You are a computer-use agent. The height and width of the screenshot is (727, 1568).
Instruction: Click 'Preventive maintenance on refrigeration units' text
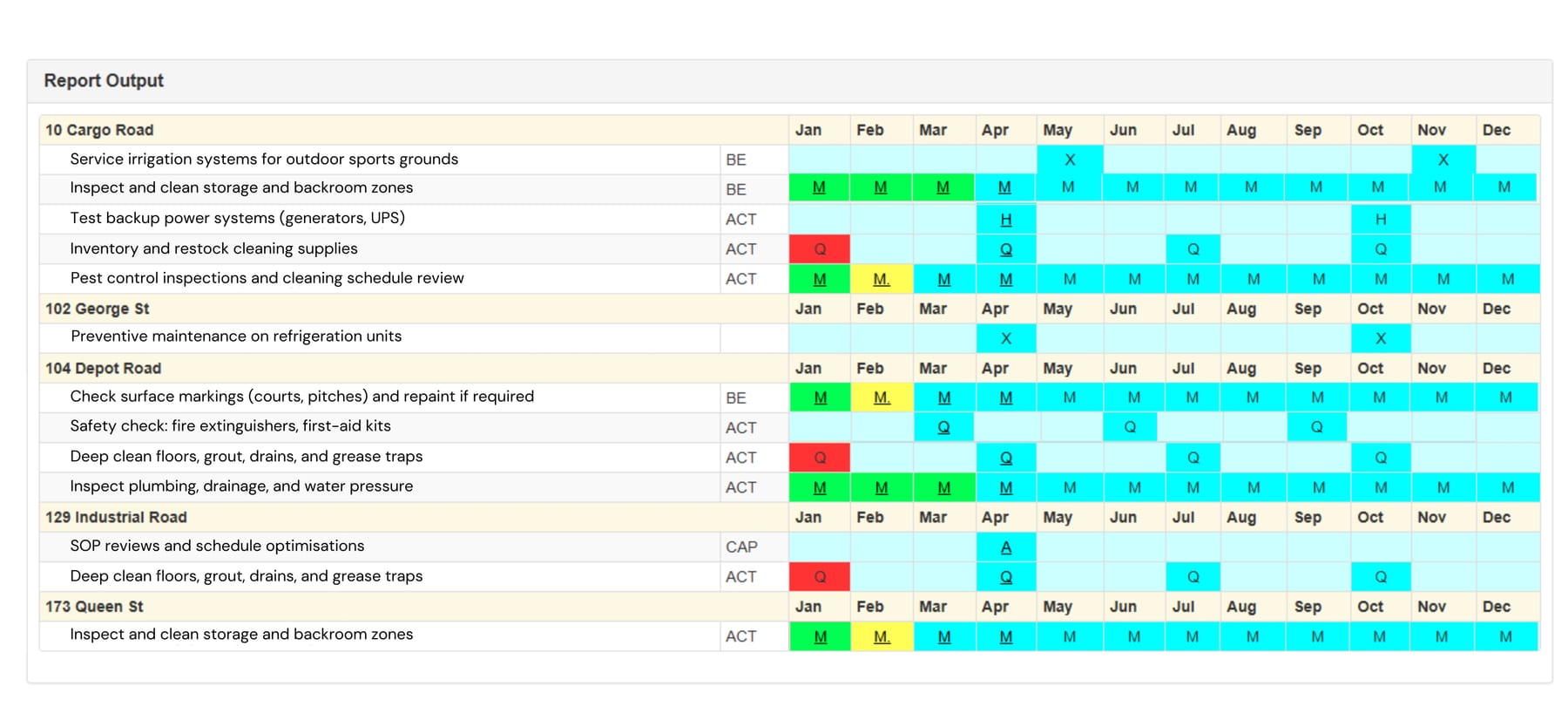236,336
